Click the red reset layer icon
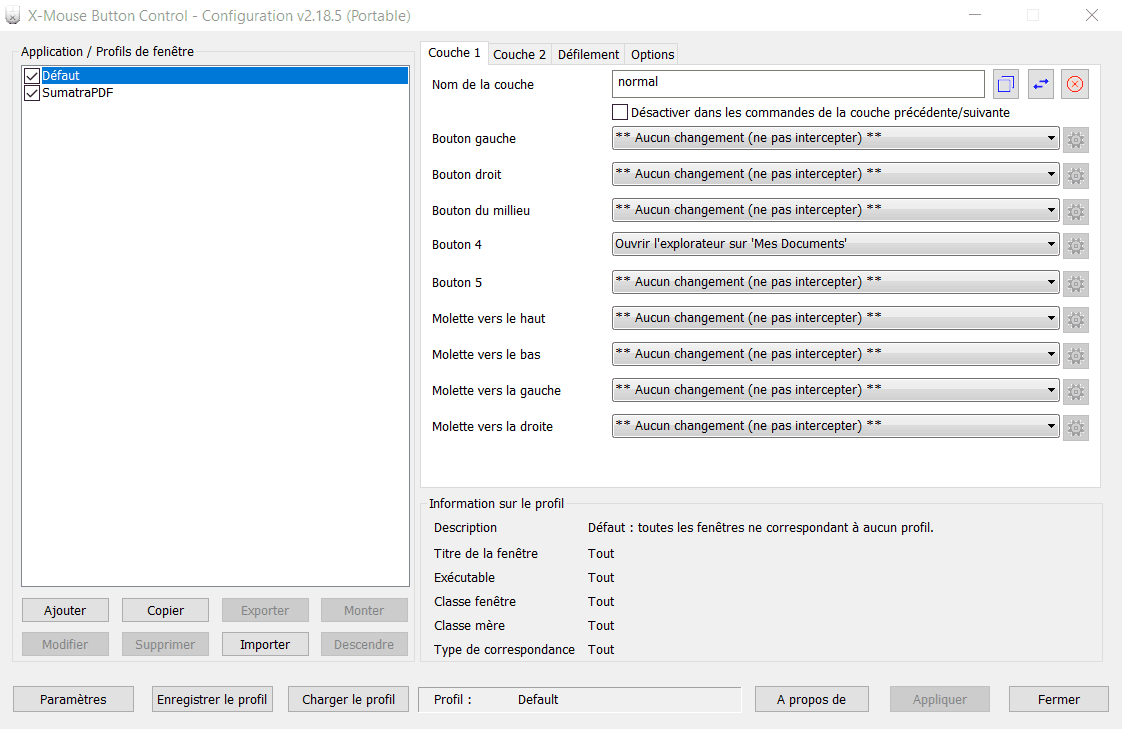Screen dimensions: 1122x729 [1075, 85]
